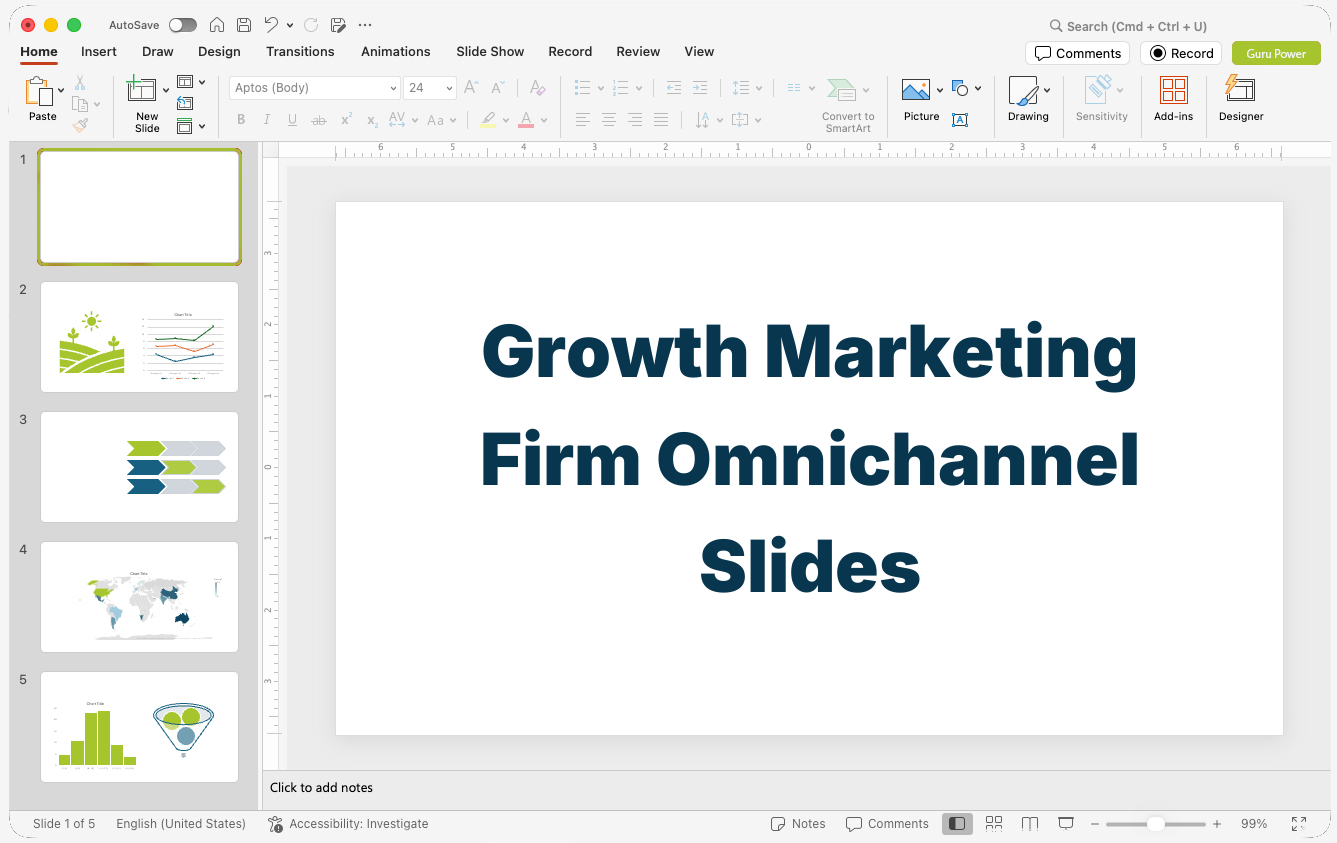Open the bullets list dropdown arrow
The image size is (1337, 843).
[600, 88]
